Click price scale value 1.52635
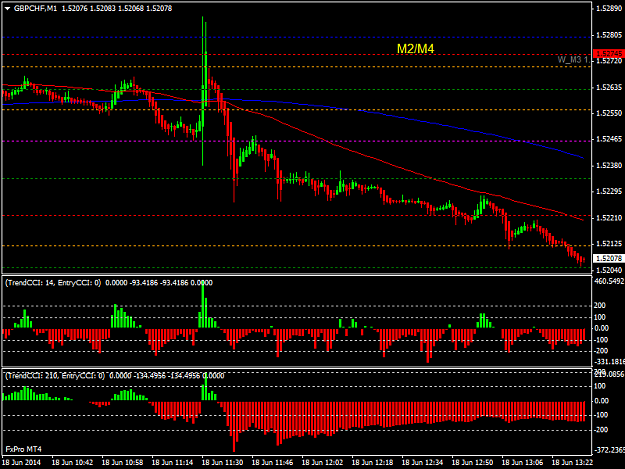Screen dimensions: 625x469 (609, 87)
